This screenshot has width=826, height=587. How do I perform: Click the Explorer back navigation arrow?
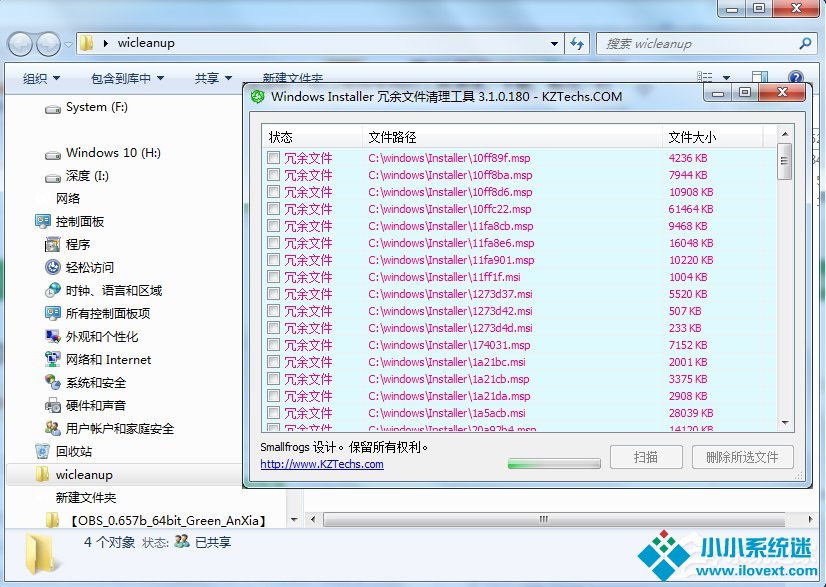tap(21, 44)
